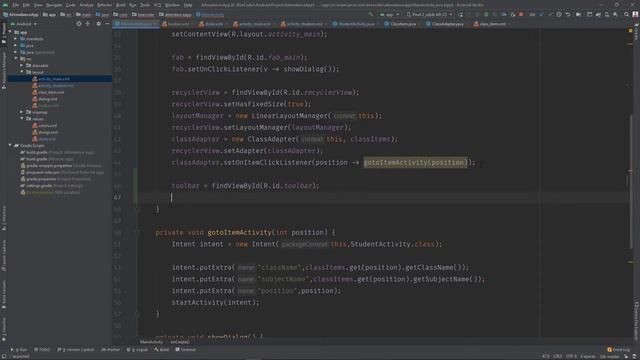Open the Window menu
The image size is (640, 360).
point(172,5)
